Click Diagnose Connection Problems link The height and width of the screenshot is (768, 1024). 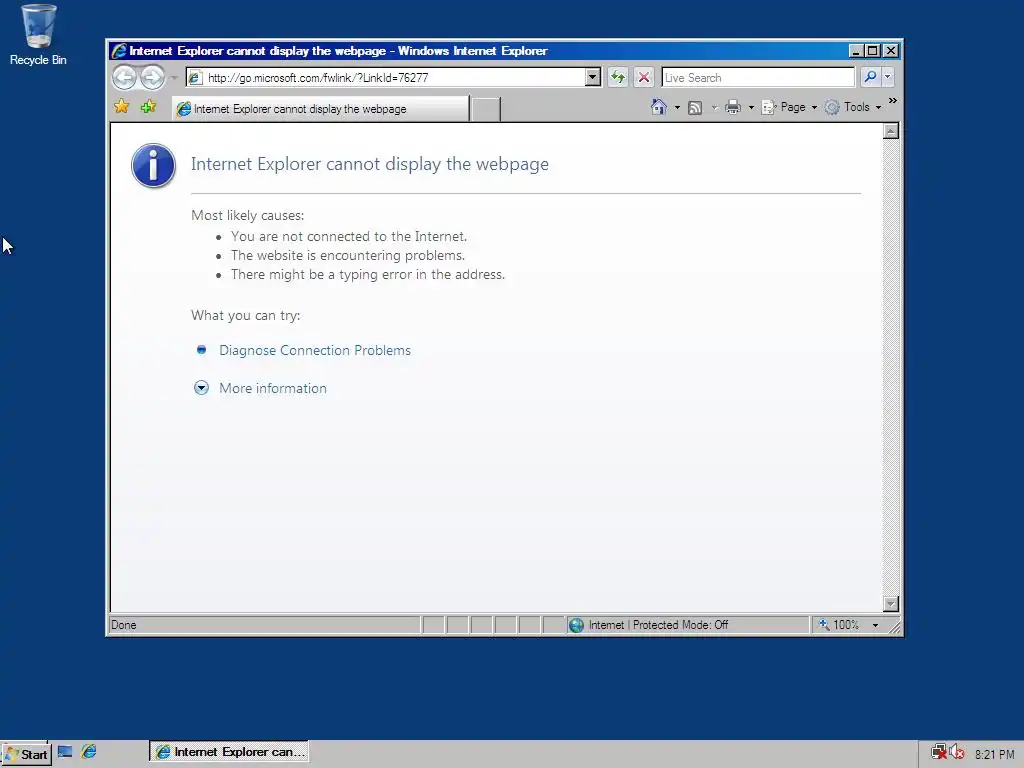(x=315, y=350)
